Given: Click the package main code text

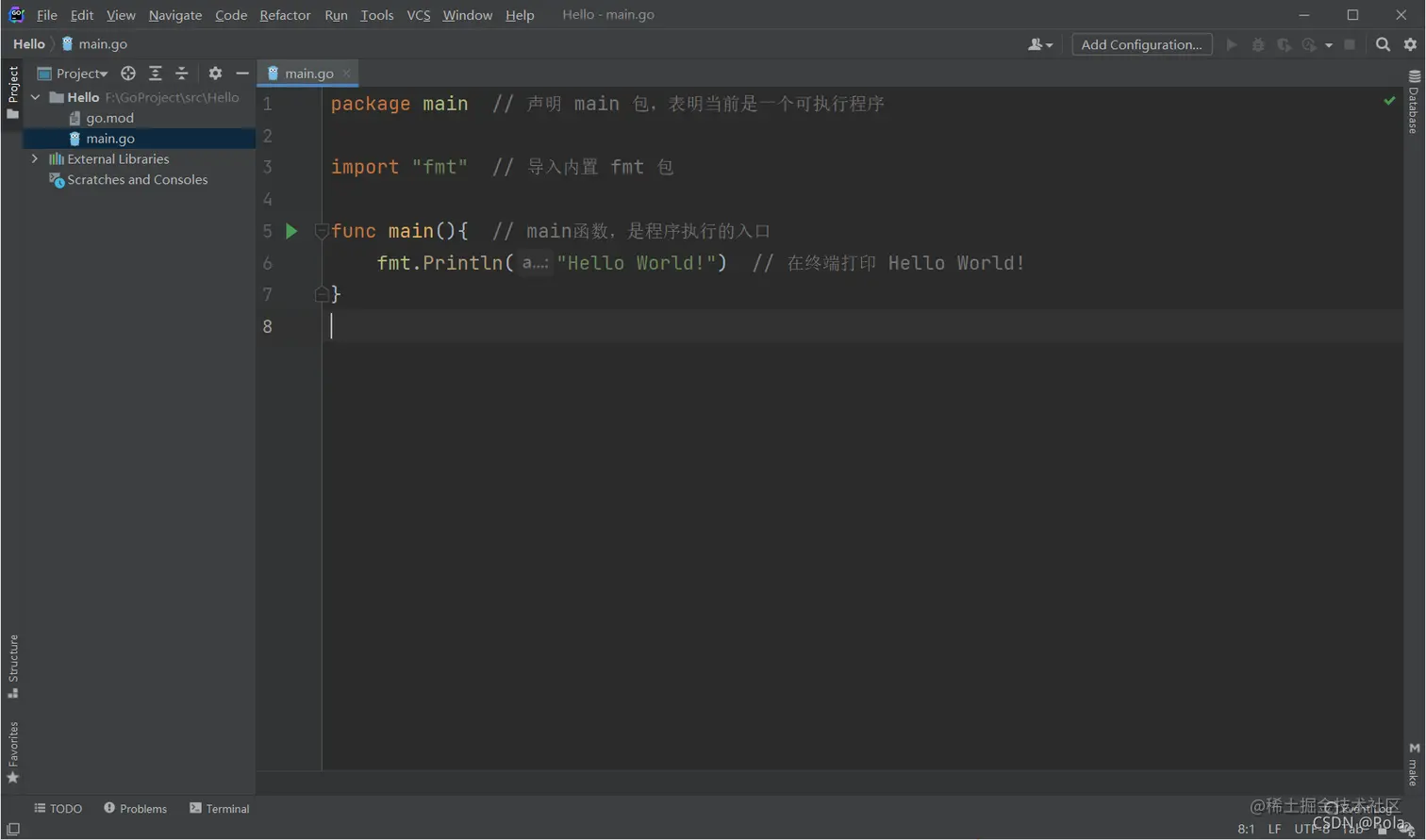Looking at the screenshot, I should tap(399, 104).
